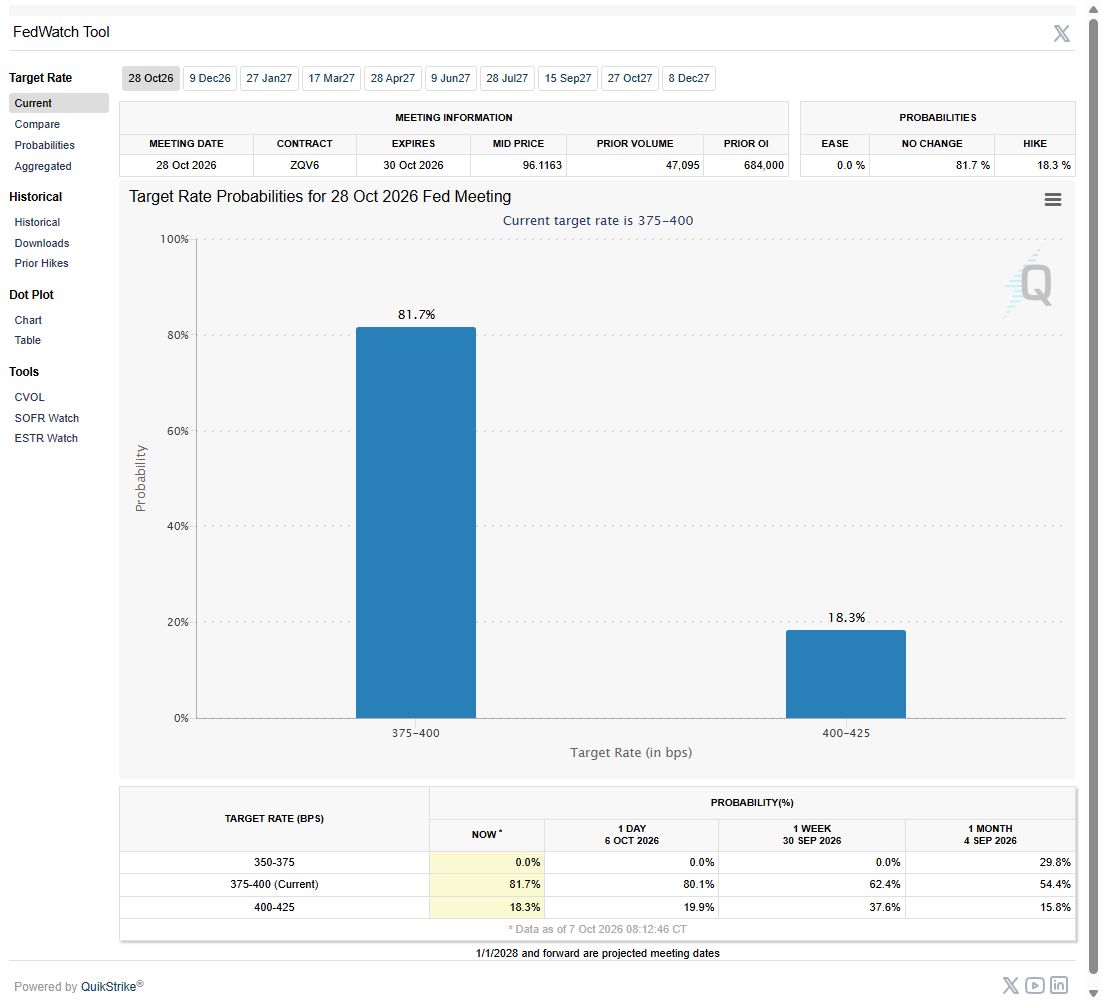
Task: Open Probabilities under Target Rate
Action: 44,145
